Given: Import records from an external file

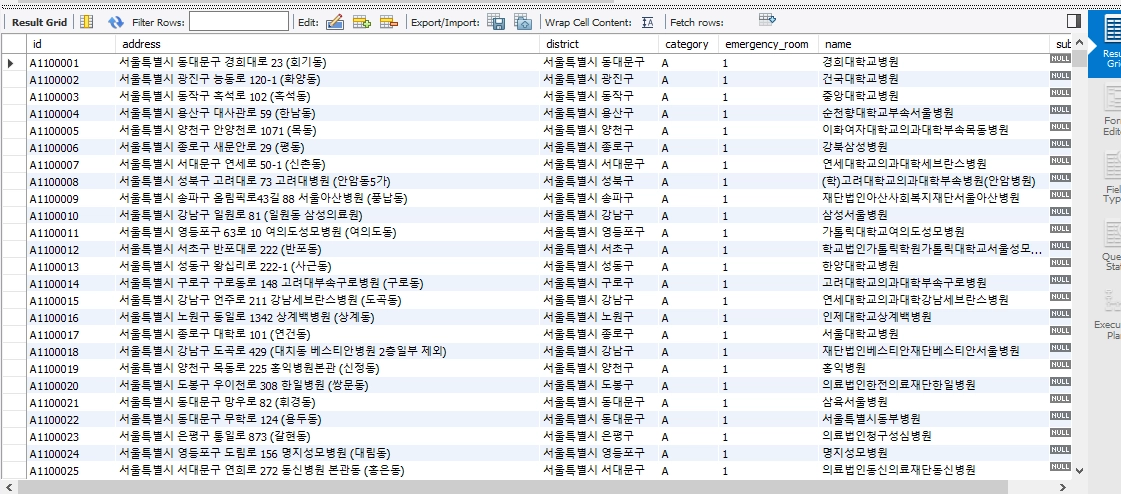Looking at the screenshot, I should pos(523,22).
